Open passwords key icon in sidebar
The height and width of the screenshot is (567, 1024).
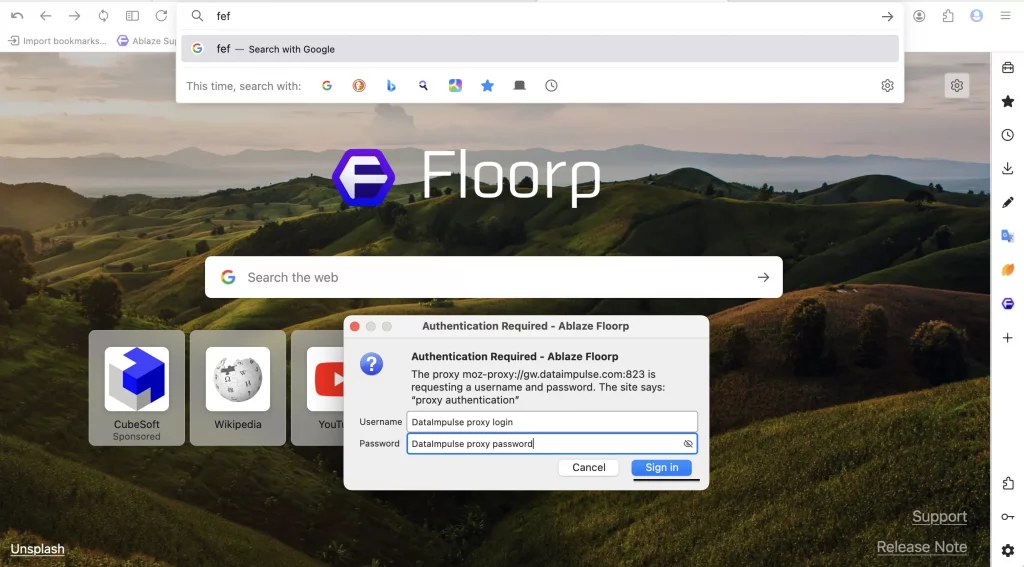coord(1008,517)
